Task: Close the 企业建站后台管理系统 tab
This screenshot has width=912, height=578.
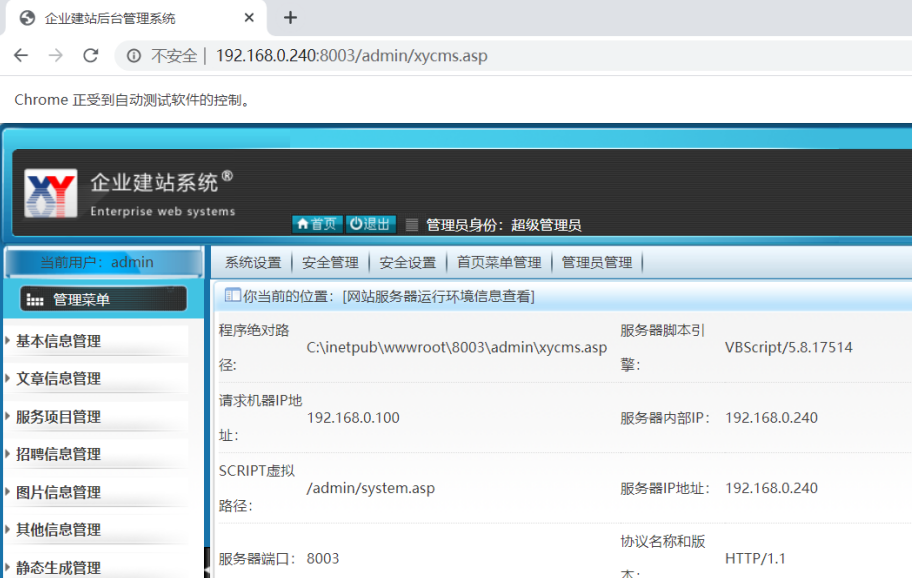Action: pyautogui.click(x=249, y=18)
